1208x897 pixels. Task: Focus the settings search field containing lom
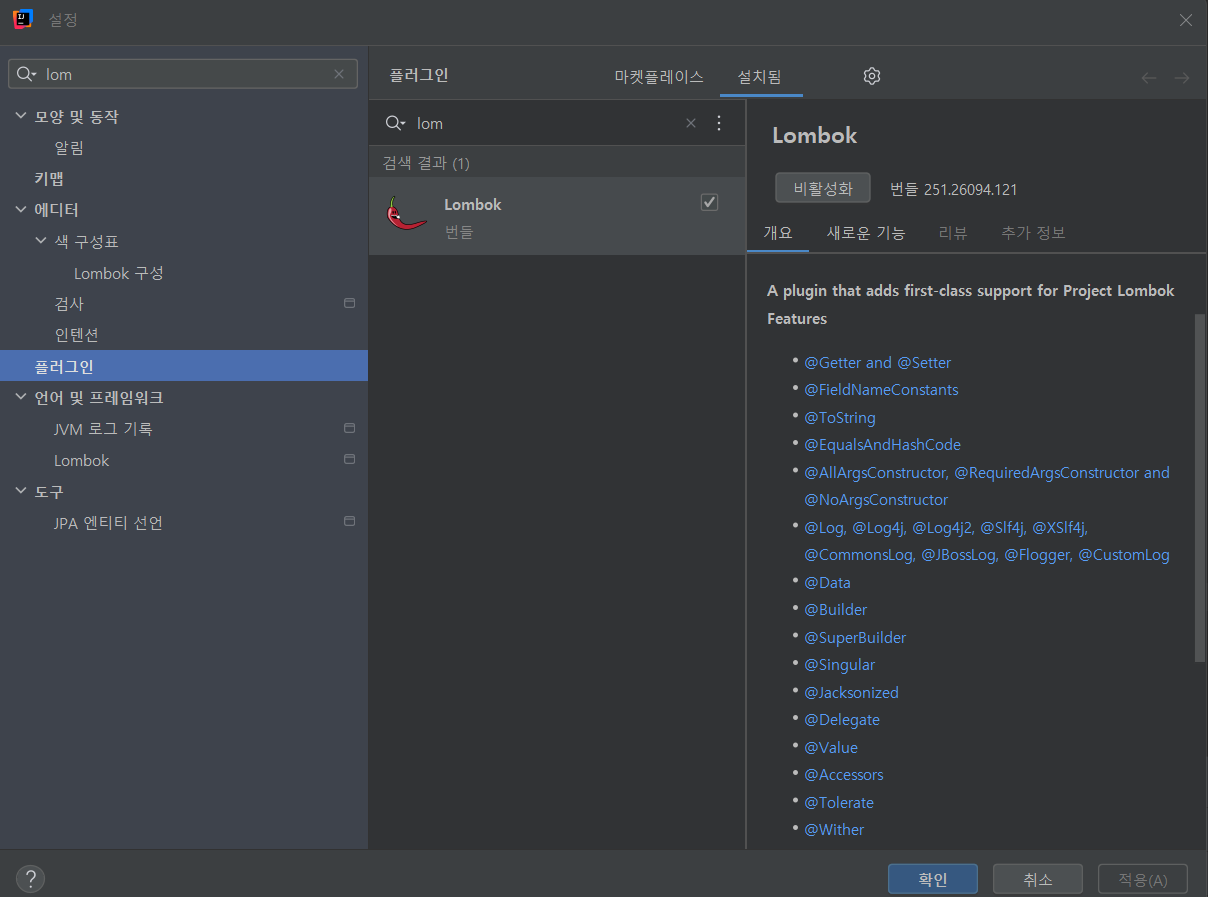pos(183,74)
